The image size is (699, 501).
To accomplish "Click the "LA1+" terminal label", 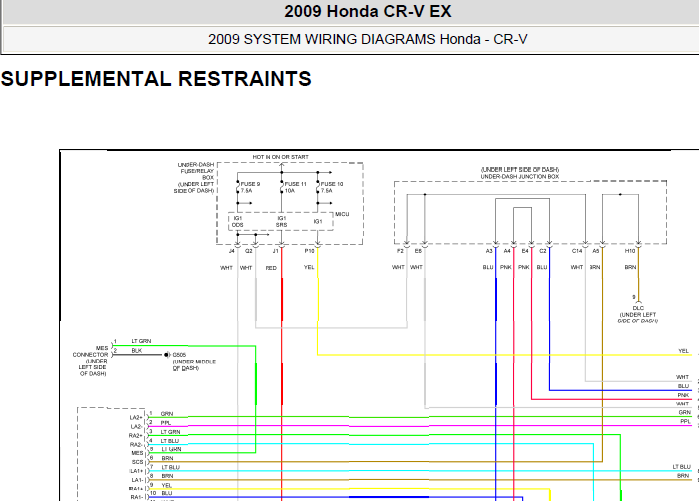I will (x=136, y=471).
